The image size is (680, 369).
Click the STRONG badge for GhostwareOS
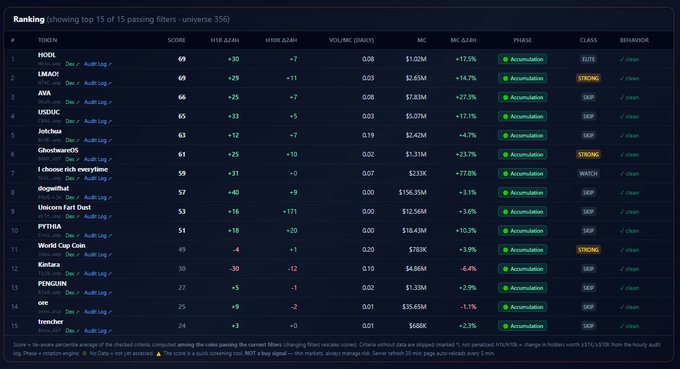click(588, 155)
